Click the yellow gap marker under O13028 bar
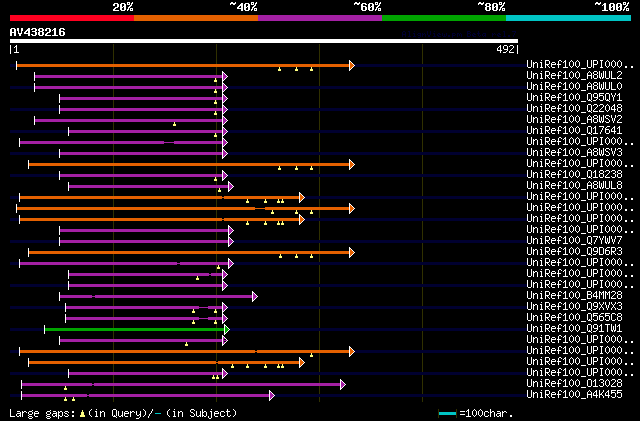 click(x=65, y=388)
